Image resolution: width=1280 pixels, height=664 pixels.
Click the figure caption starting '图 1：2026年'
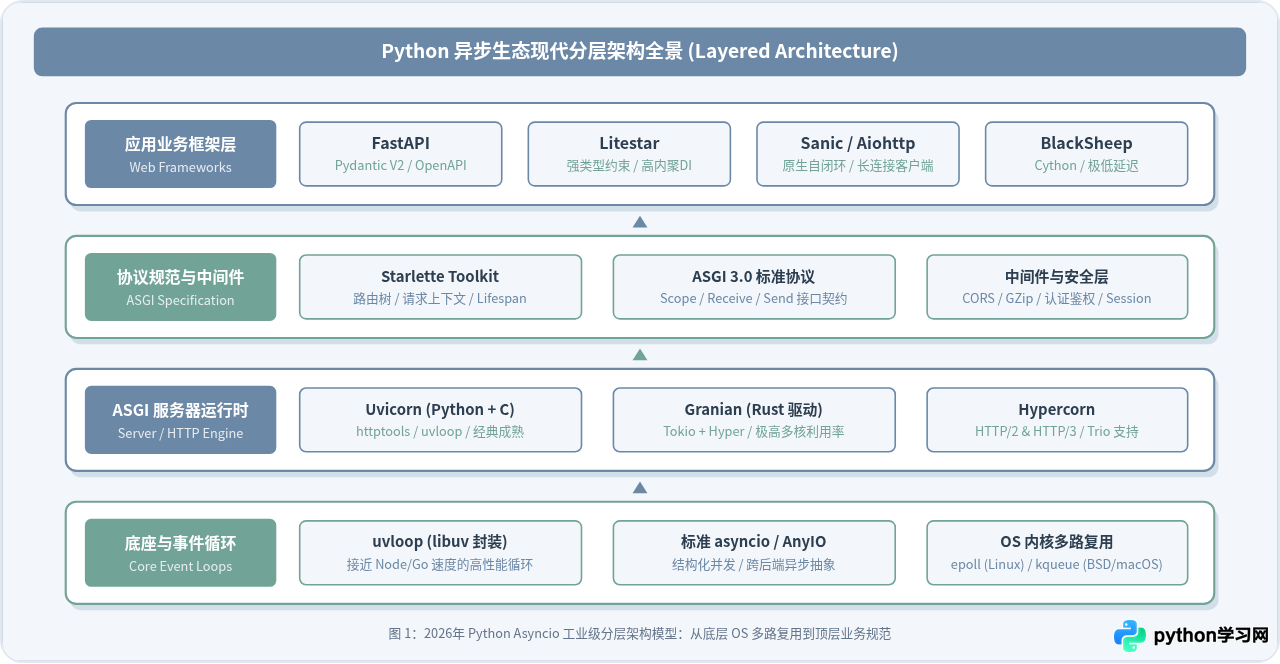click(x=640, y=633)
